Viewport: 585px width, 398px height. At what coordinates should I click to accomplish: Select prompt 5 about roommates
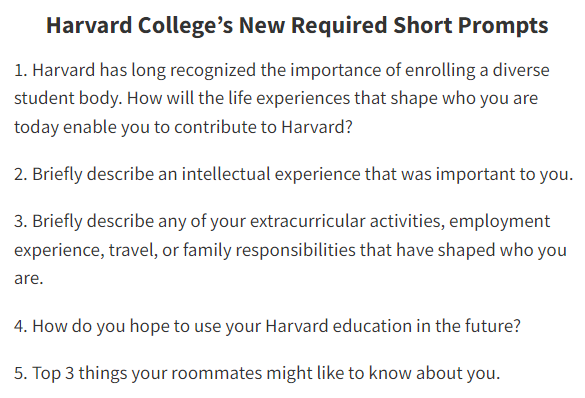pos(257,373)
